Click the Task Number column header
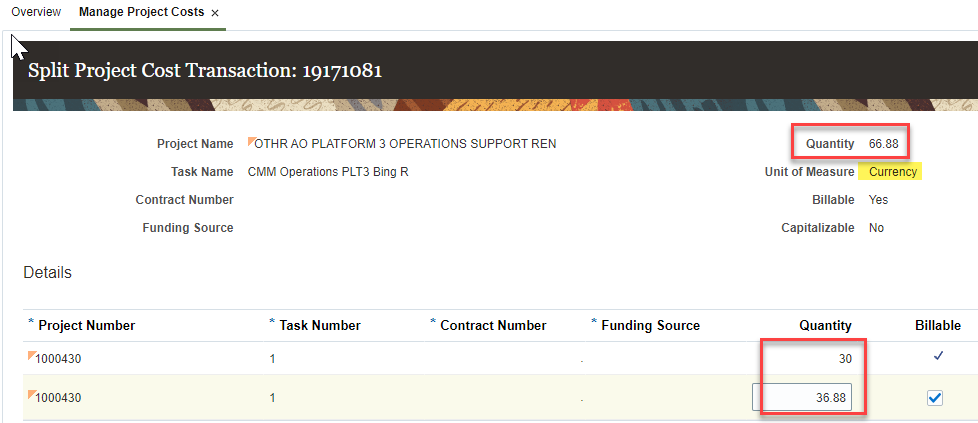978x423 pixels. [x=320, y=325]
